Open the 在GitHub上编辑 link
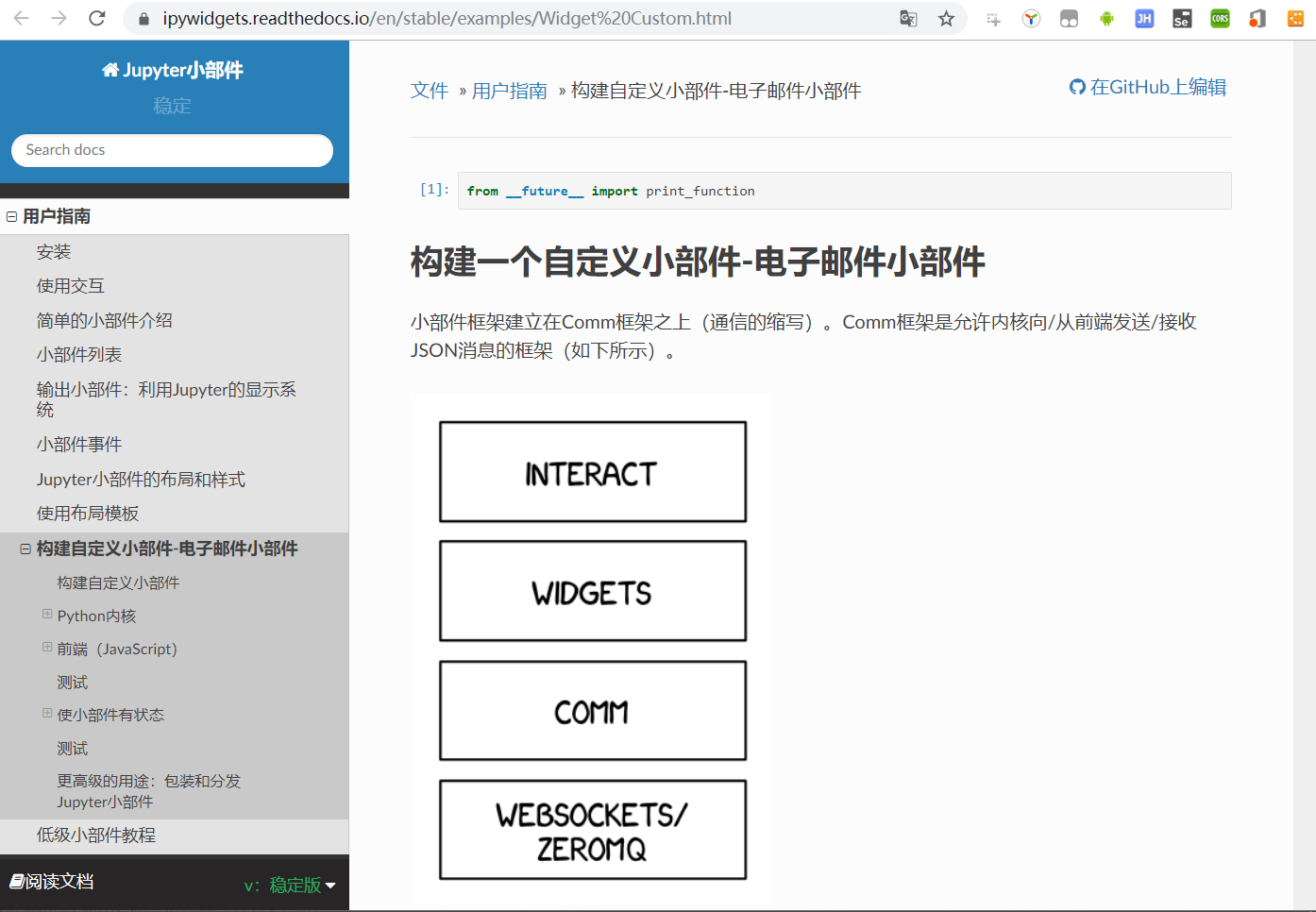Screen dimensions: 1316x912 [x=1156, y=86]
